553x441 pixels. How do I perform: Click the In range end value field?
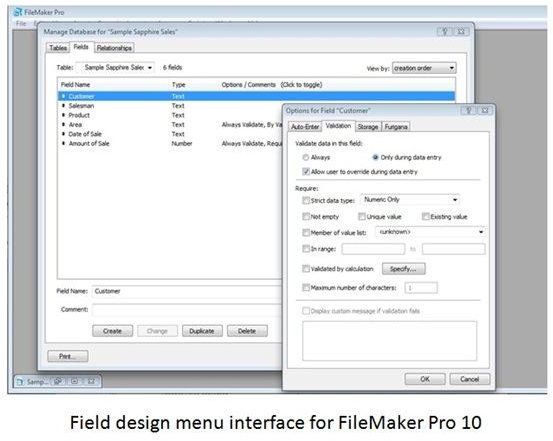pyautogui.click(x=454, y=249)
